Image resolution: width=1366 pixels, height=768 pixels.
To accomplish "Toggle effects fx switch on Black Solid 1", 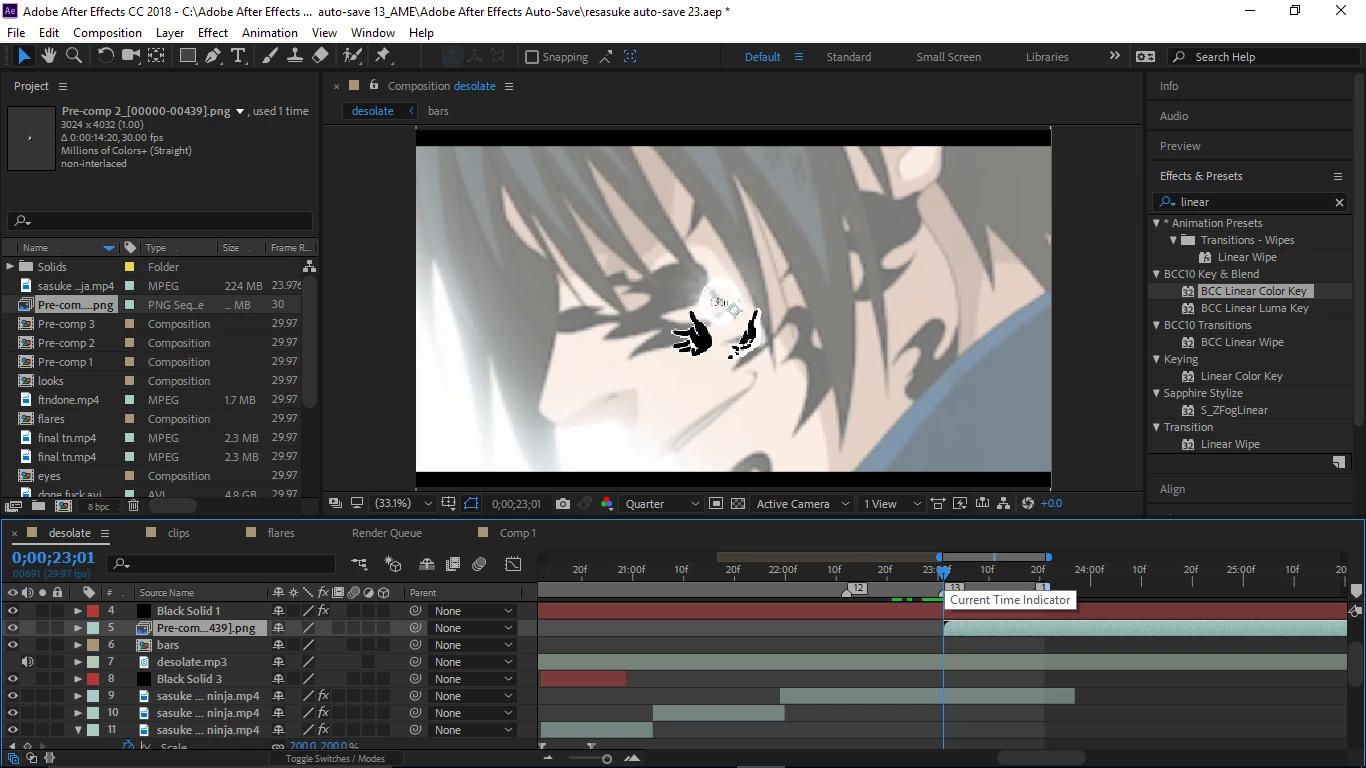I will pyautogui.click(x=323, y=611).
